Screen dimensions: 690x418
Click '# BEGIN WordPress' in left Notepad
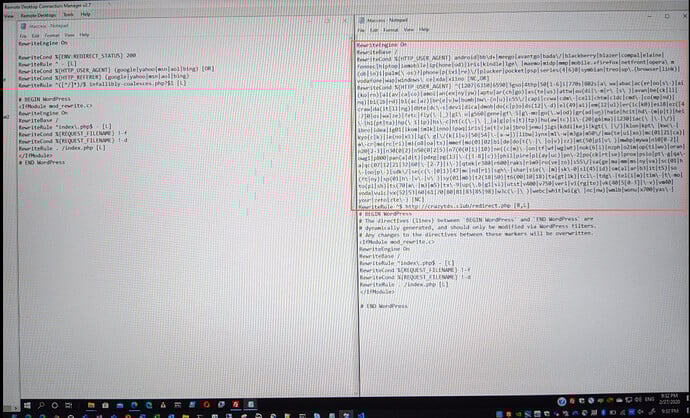pyautogui.click(x=44, y=99)
